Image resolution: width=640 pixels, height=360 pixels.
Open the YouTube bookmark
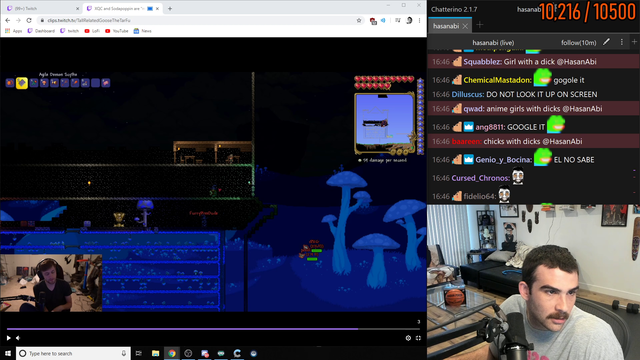[117, 31]
